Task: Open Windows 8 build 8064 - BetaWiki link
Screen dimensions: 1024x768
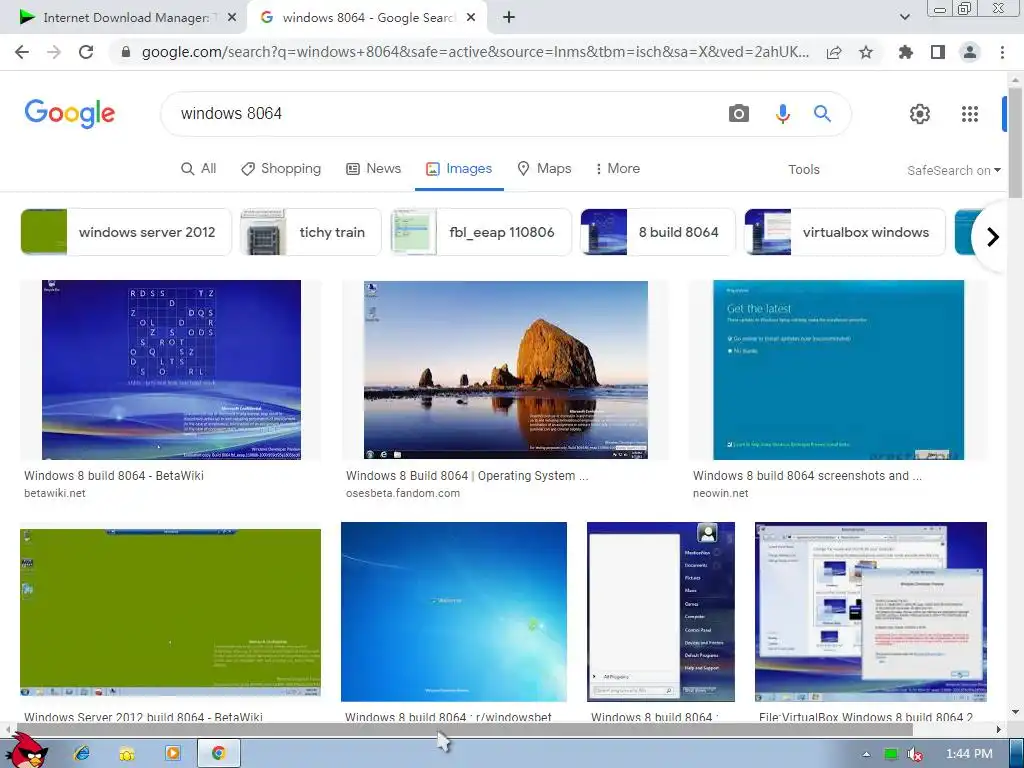Action: (x=114, y=475)
